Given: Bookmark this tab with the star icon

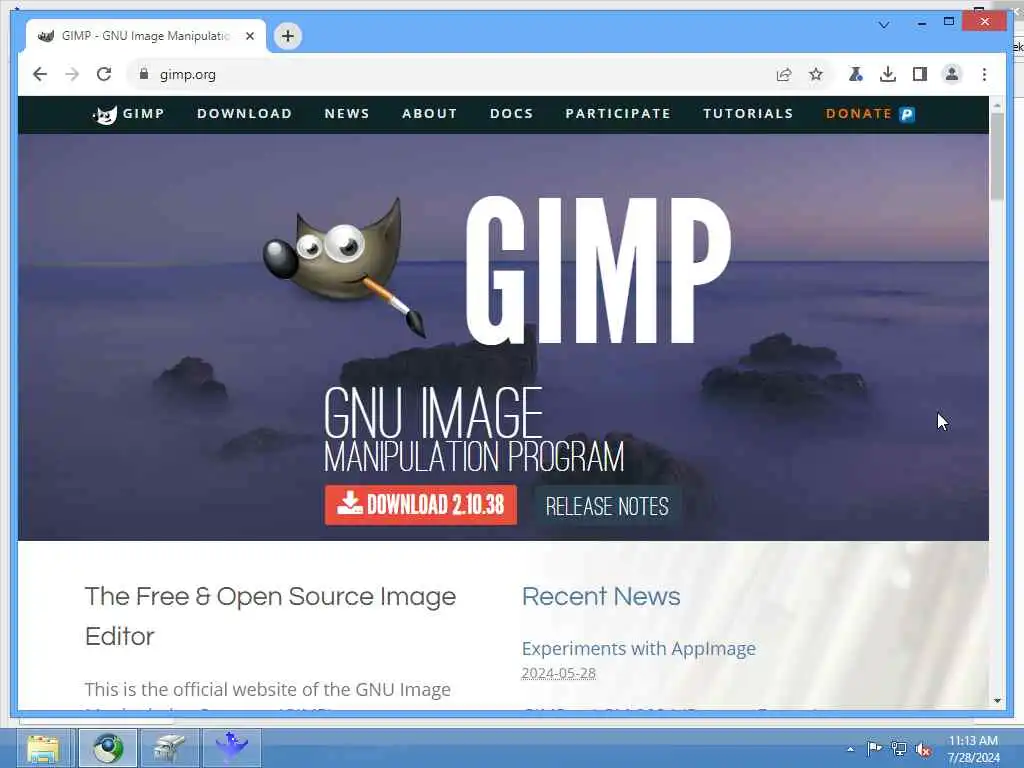Looking at the screenshot, I should 816,74.
